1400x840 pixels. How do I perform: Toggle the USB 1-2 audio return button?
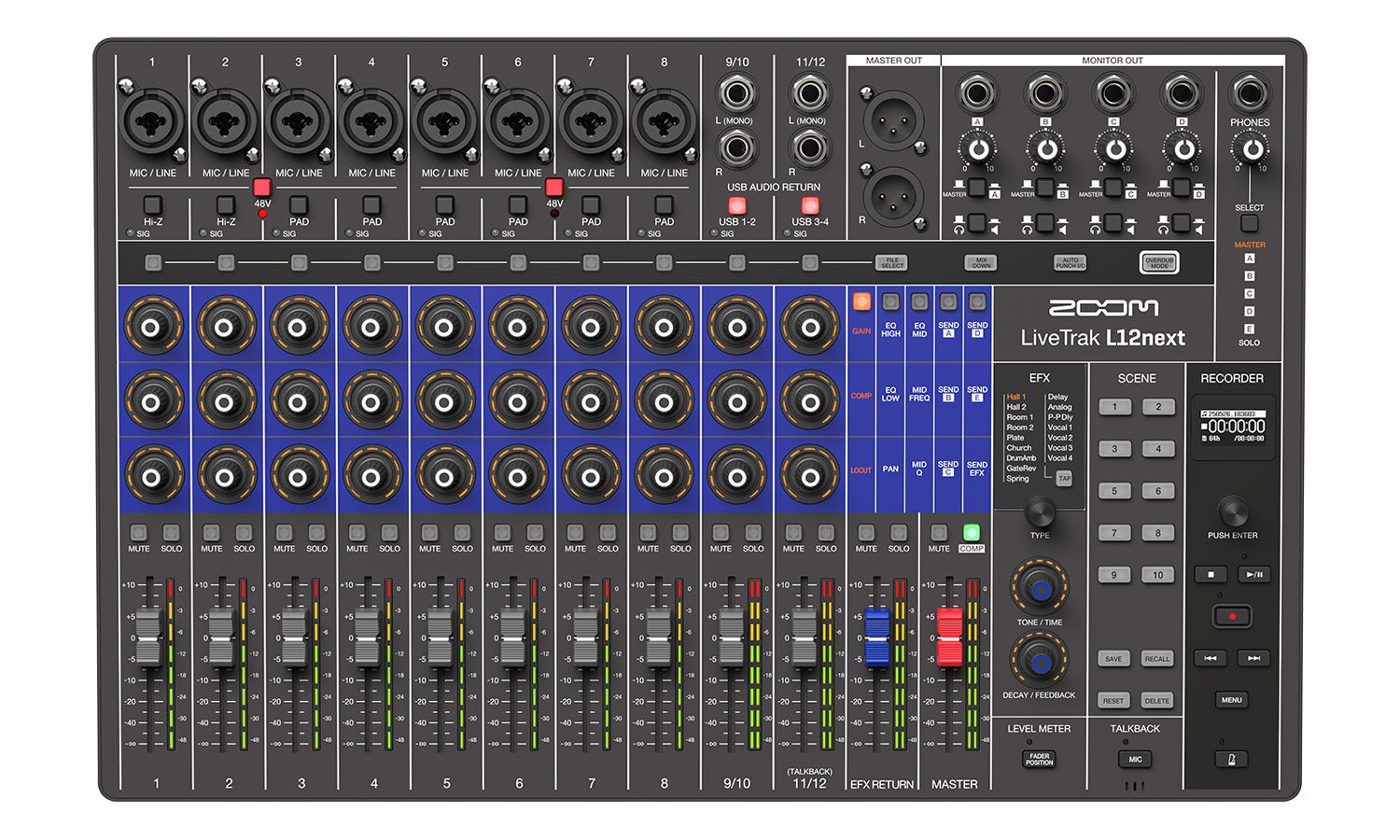click(737, 205)
